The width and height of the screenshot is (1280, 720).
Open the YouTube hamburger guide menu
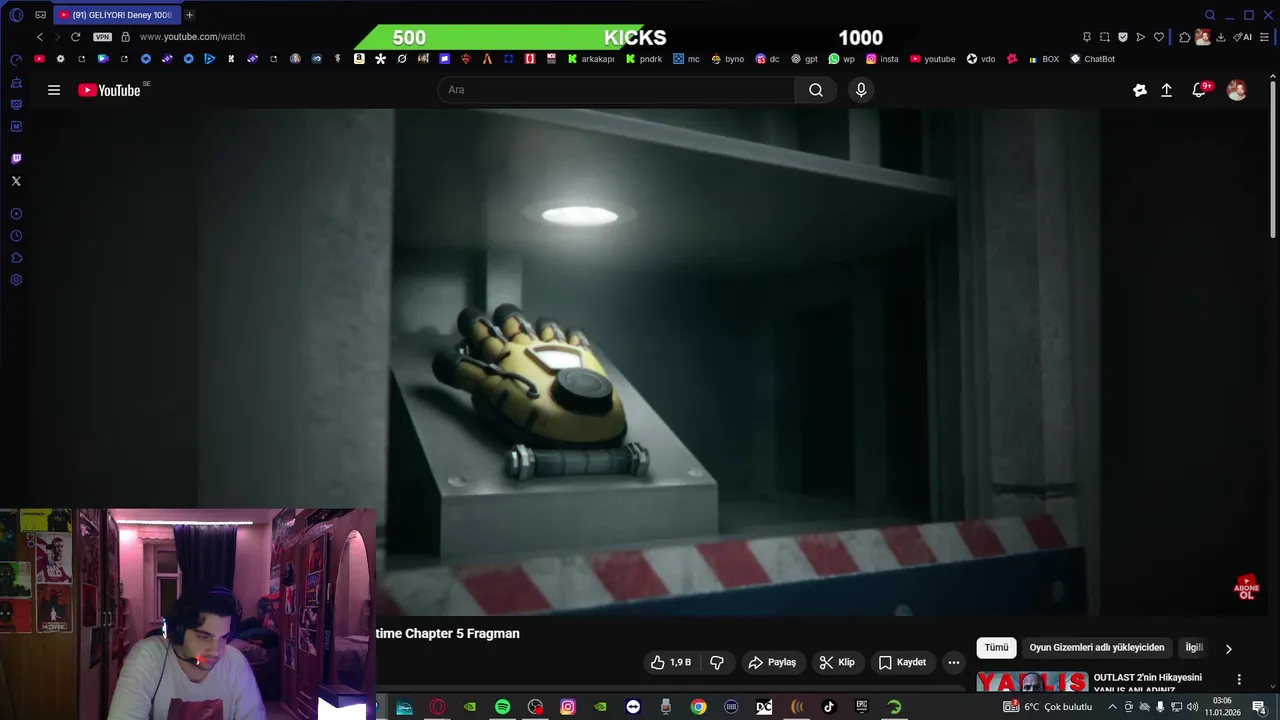54,90
